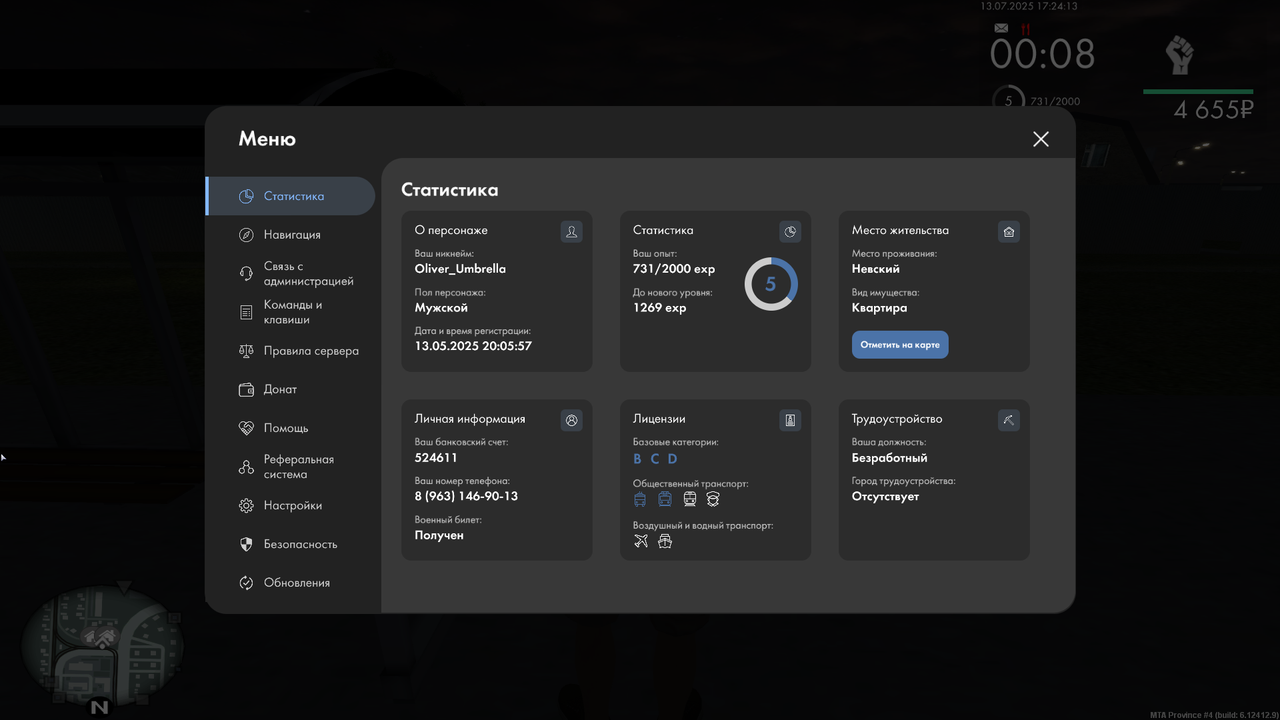Click the Отметить на карте button
Viewport: 1280px width, 720px height.
coord(900,345)
